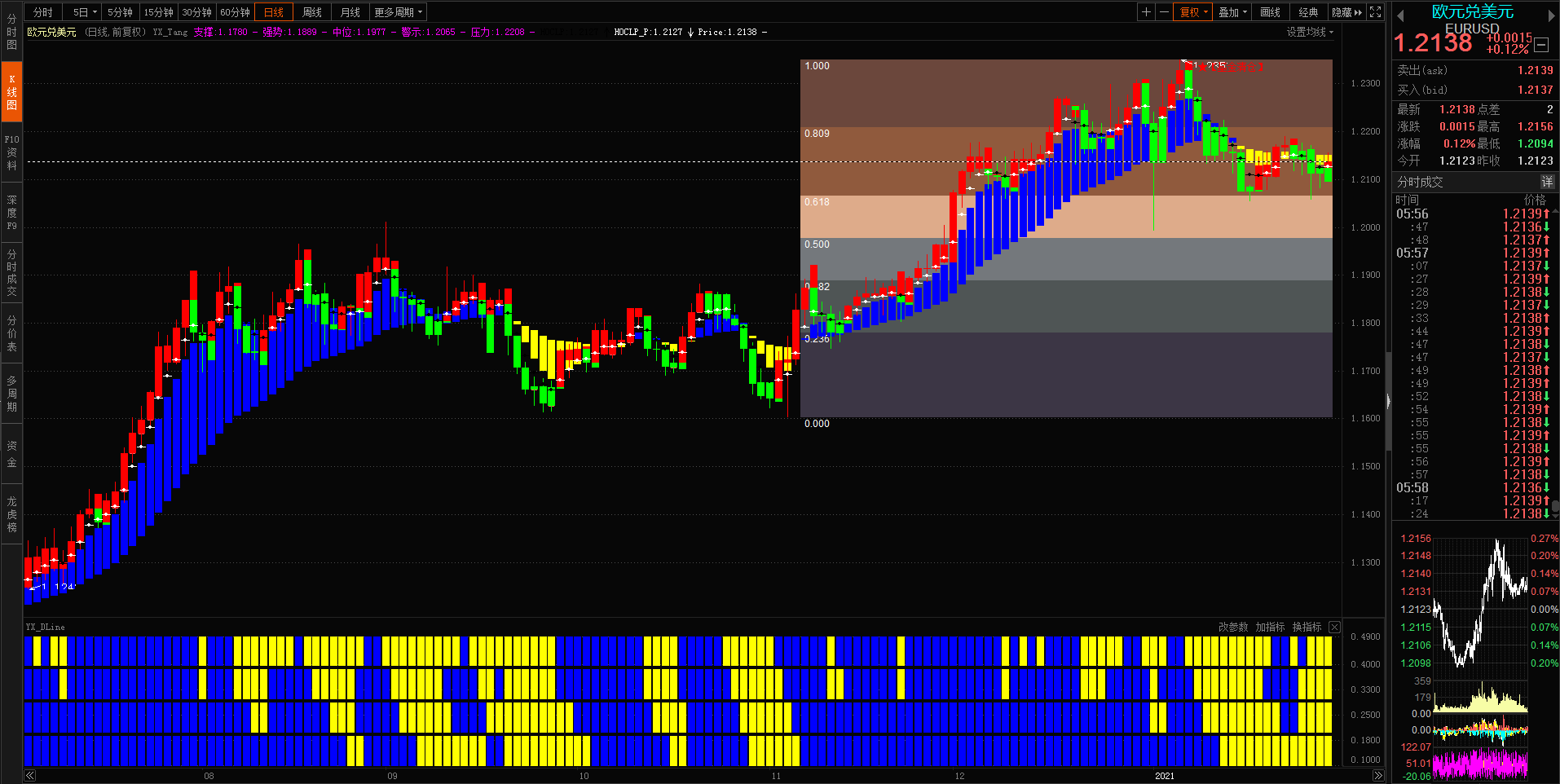Switch to 经典 classic chart mode
The width and height of the screenshot is (1560, 784).
click(1308, 12)
